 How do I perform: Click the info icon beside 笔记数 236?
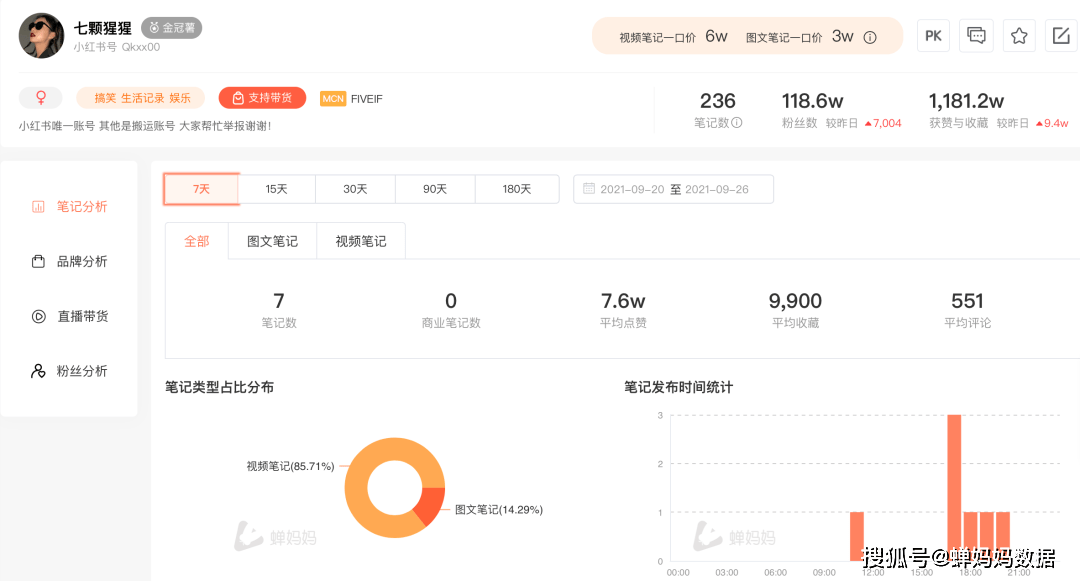pyautogui.click(x=737, y=123)
